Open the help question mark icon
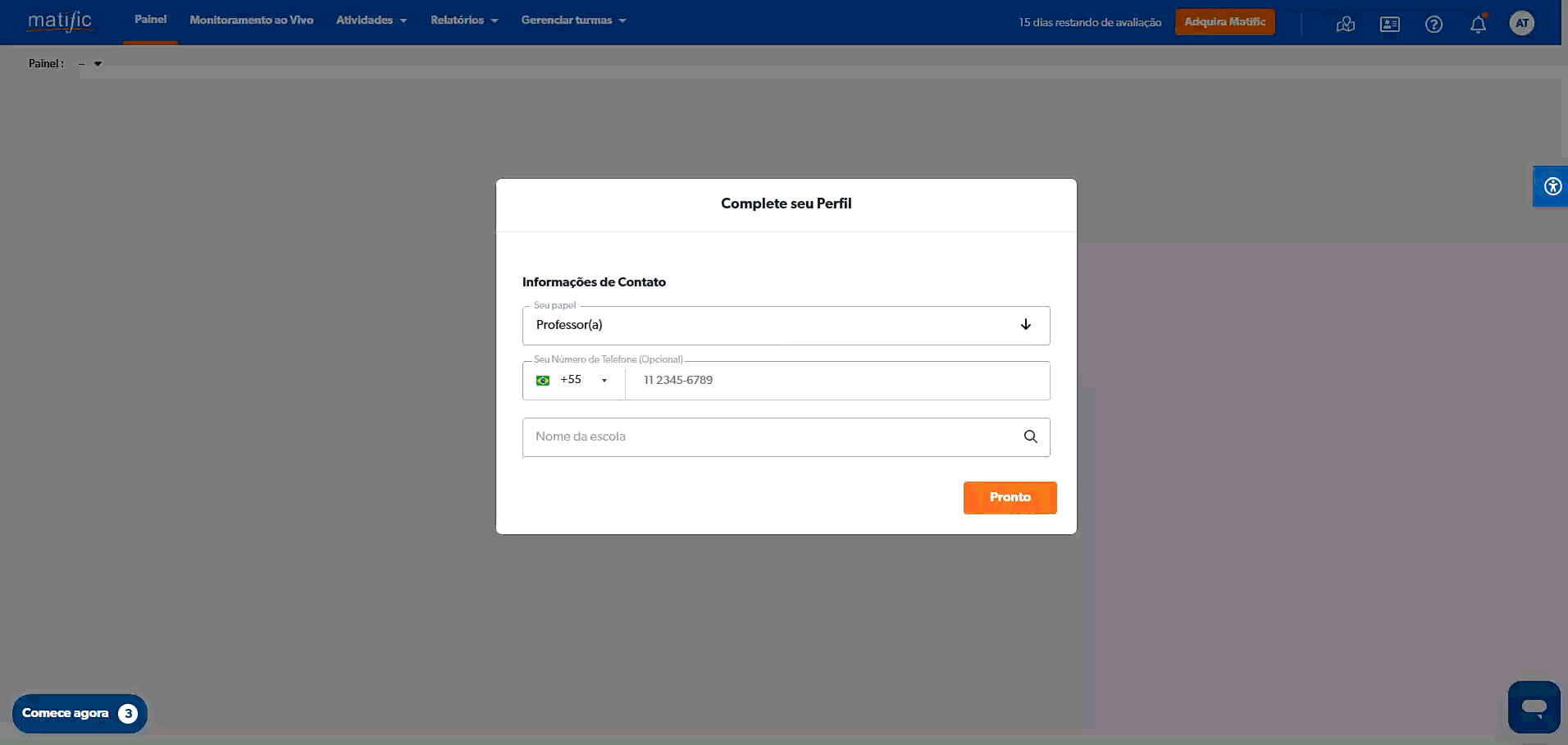The width and height of the screenshot is (1568, 745). tap(1434, 24)
